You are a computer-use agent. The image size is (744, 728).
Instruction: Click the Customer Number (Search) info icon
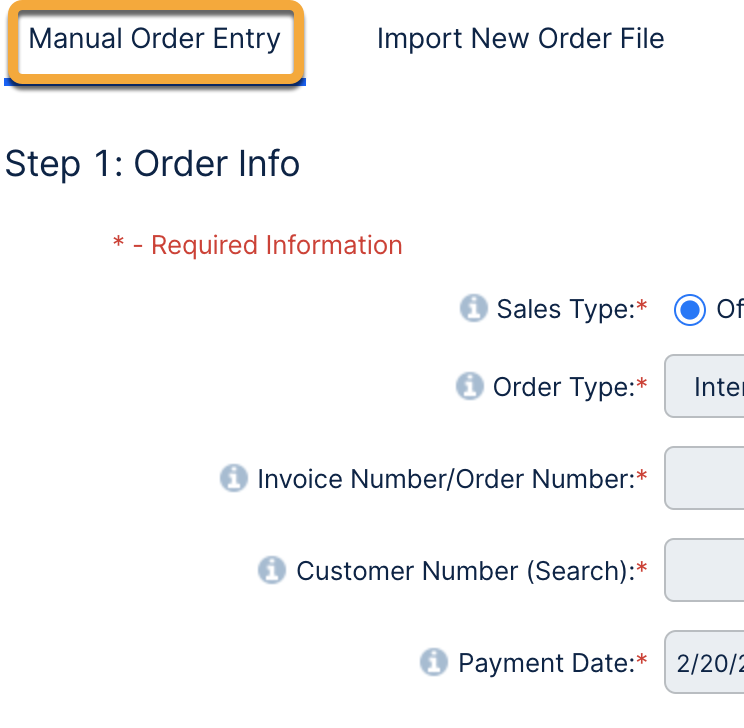[272, 570]
